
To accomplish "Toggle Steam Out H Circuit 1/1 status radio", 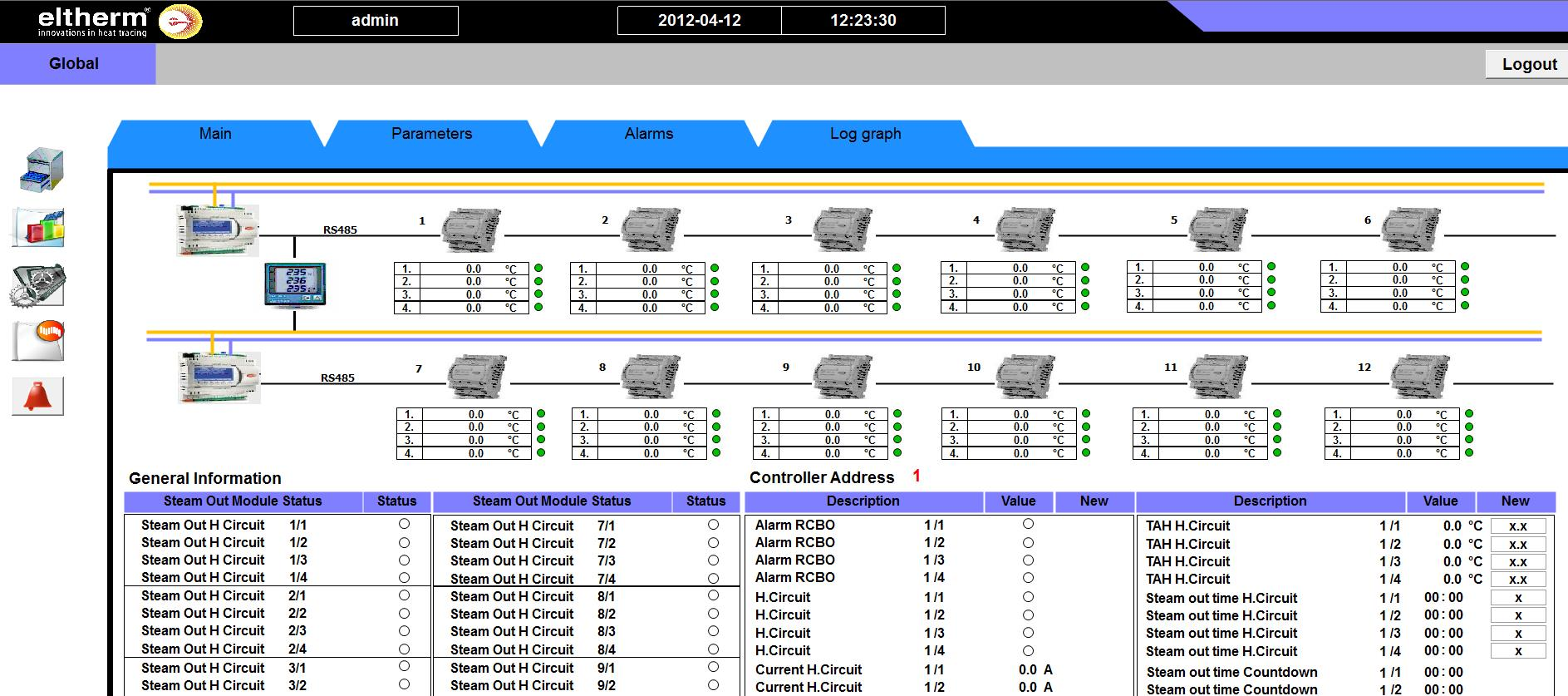I will pyautogui.click(x=404, y=524).
